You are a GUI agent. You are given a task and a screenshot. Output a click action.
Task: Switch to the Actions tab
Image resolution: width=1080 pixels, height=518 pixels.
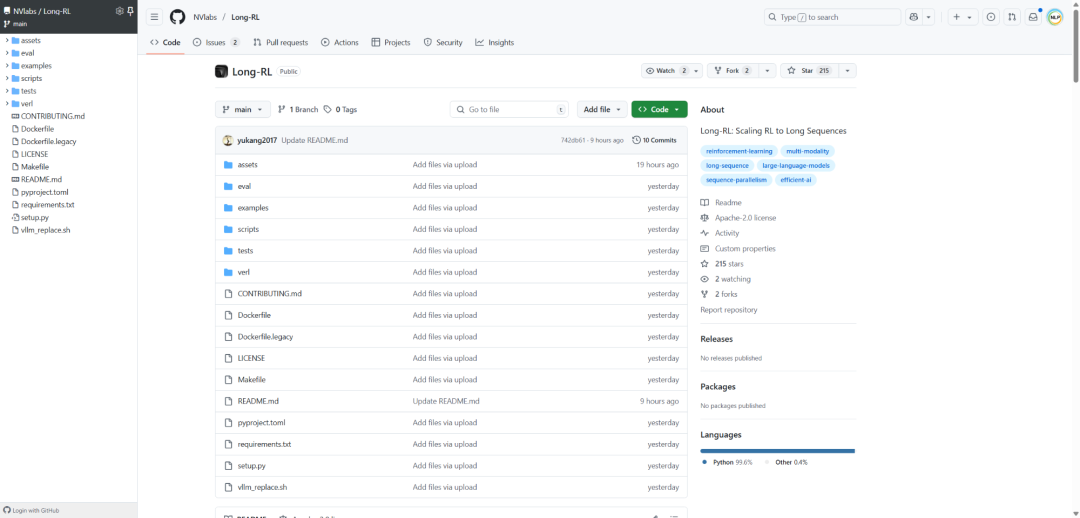[340, 43]
